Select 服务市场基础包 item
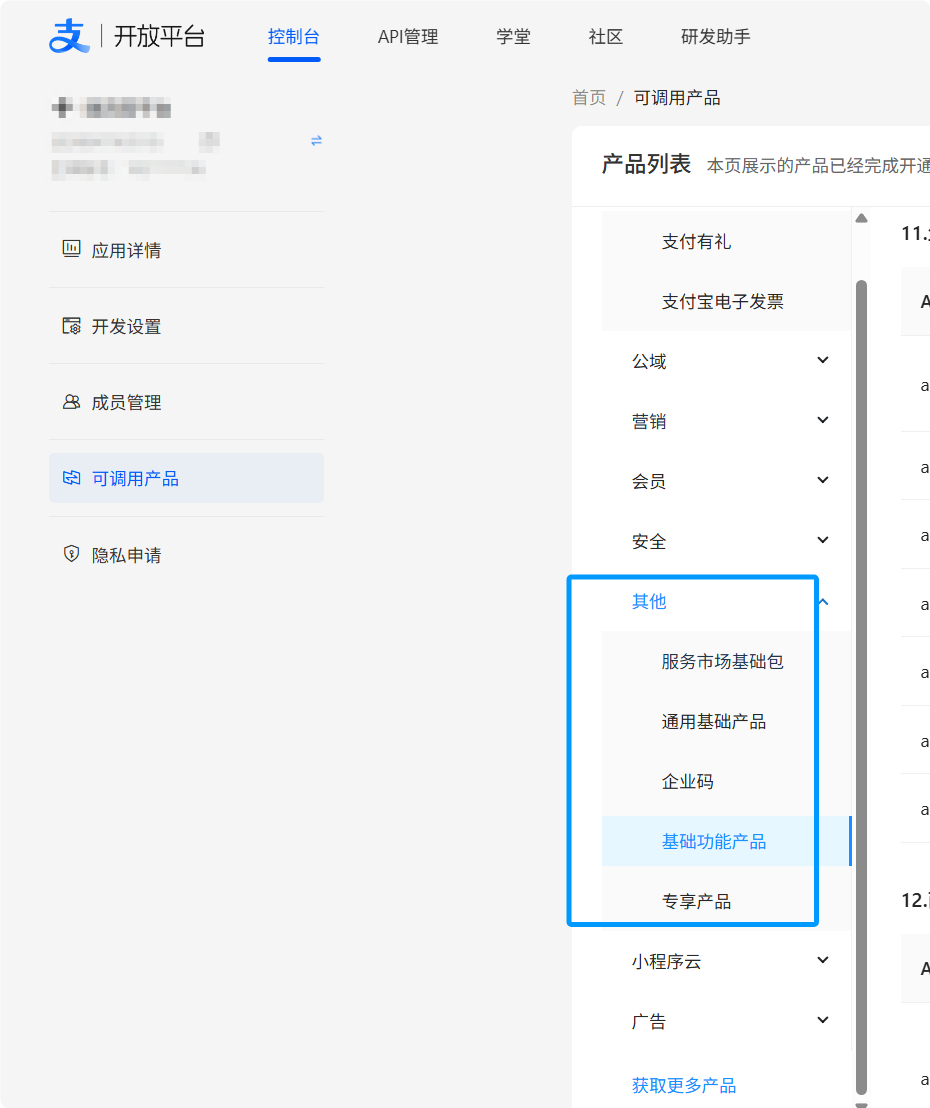 point(726,661)
